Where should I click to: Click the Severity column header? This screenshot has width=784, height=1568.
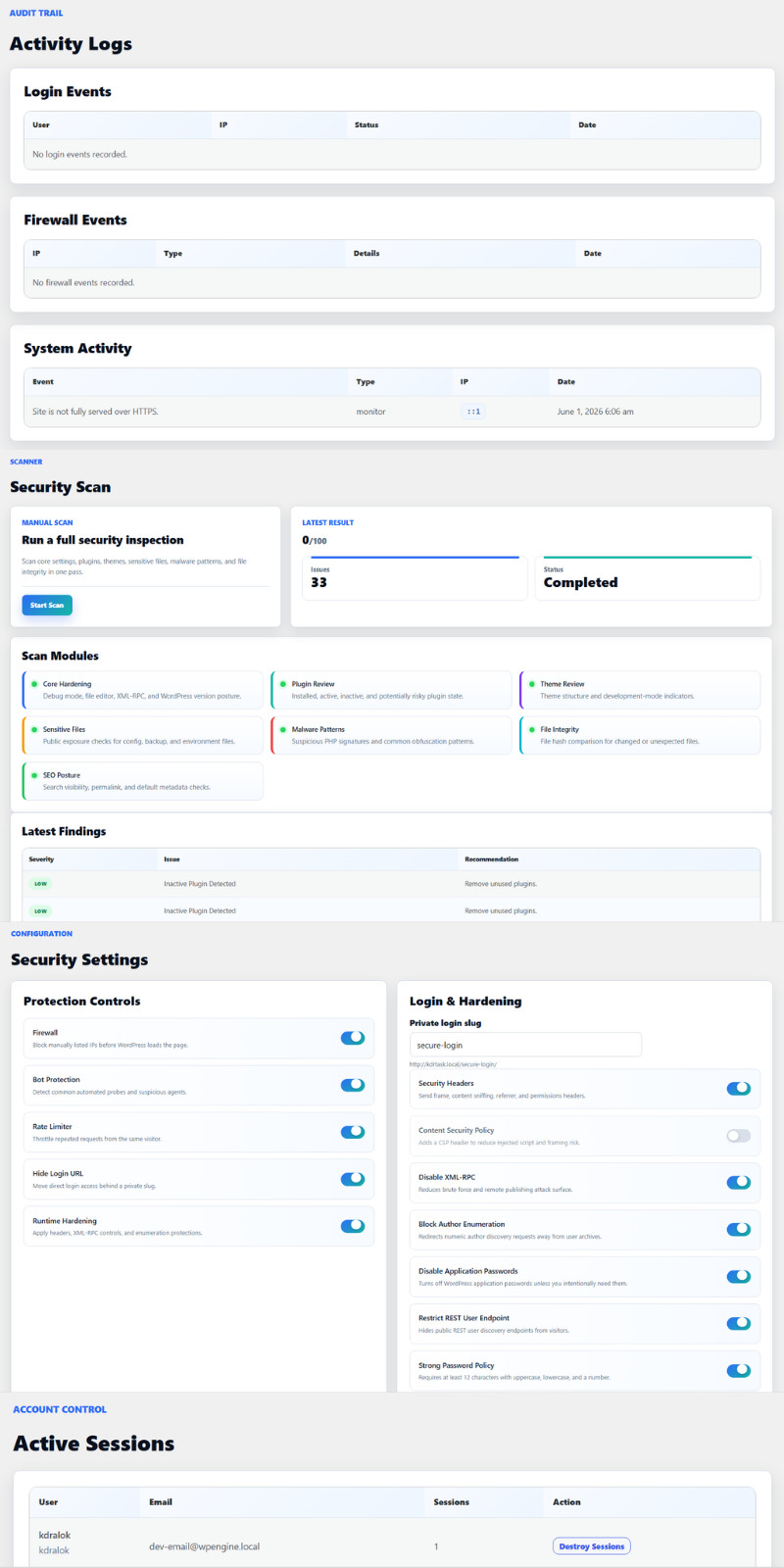pos(41,859)
